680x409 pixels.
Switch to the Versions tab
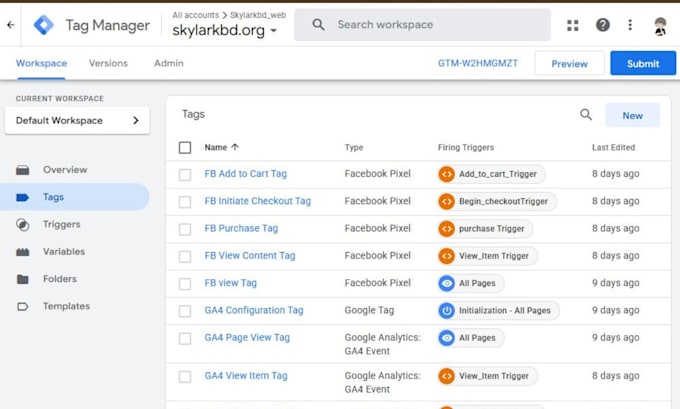108,63
